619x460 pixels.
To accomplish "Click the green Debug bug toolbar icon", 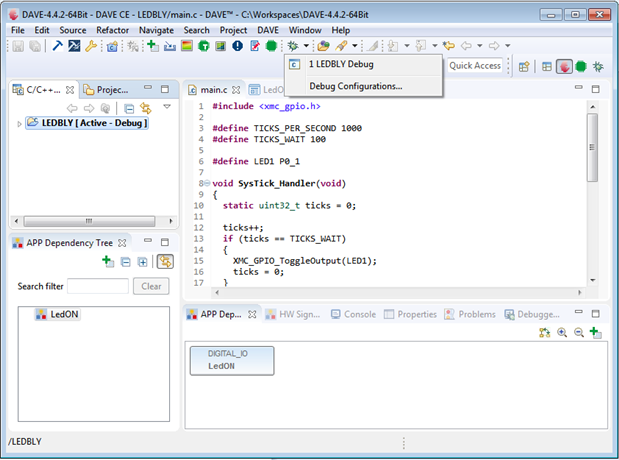I will coord(291,46).
